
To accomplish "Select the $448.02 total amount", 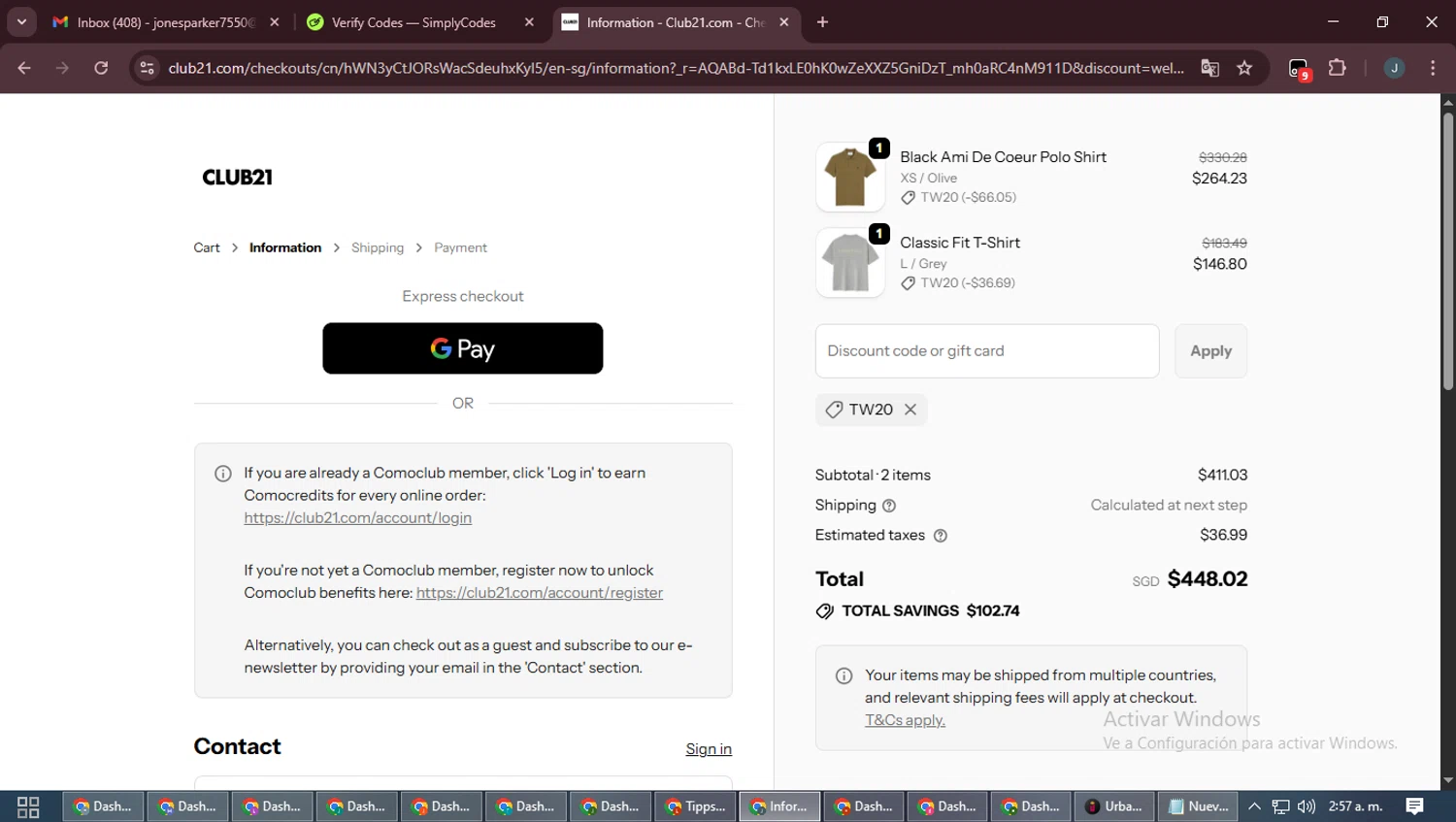I will pyautogui.click(x=1208, y=579).
